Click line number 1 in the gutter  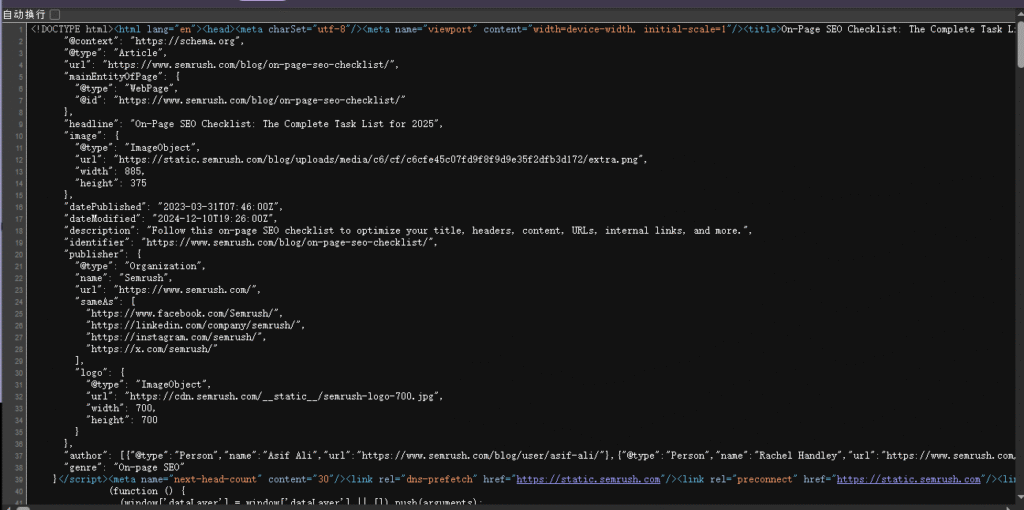[x=21, y=30]
